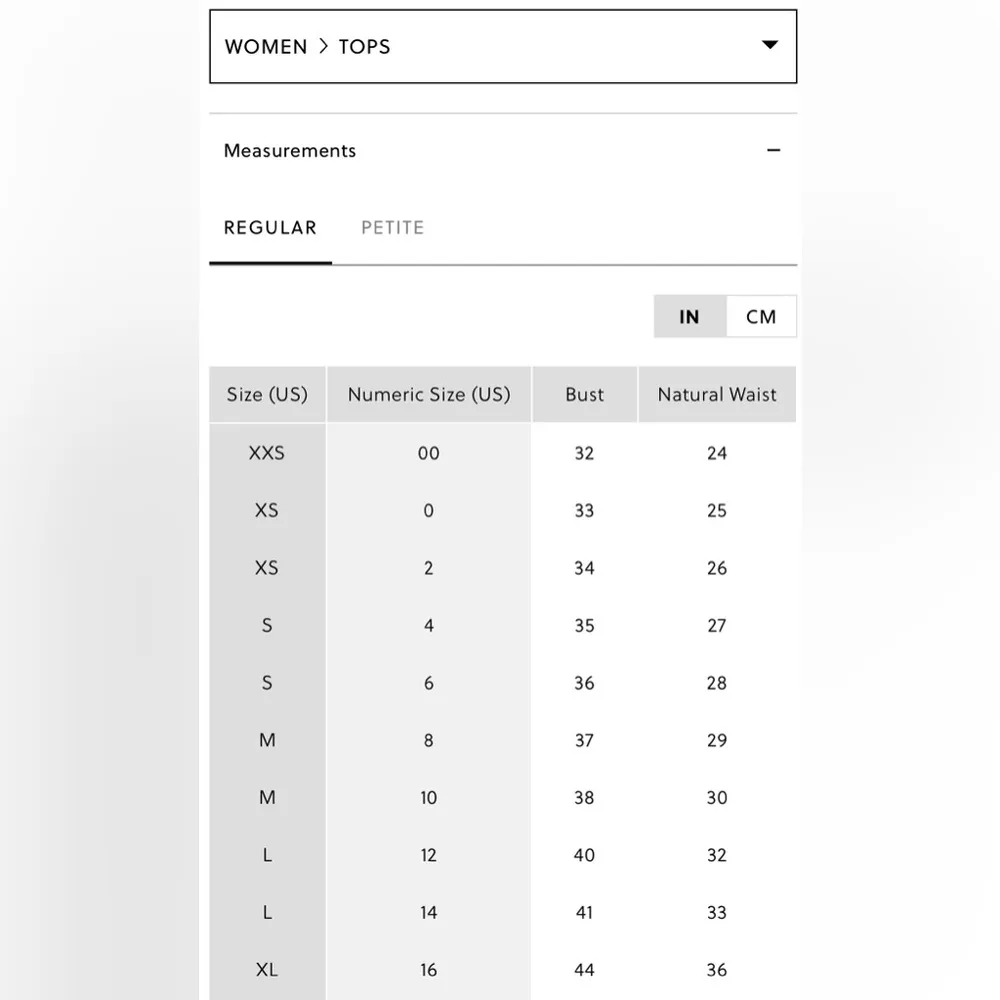Collapse the Measurements section with minus icon
The height and width of the screenshot is (1000, 1000).
coord(773,151)
